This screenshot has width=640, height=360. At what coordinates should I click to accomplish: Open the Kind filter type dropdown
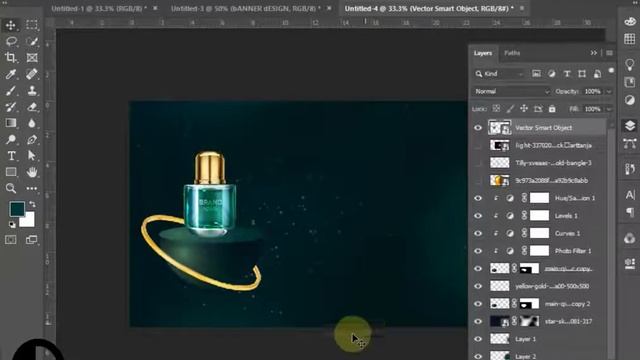pos(500,74)
